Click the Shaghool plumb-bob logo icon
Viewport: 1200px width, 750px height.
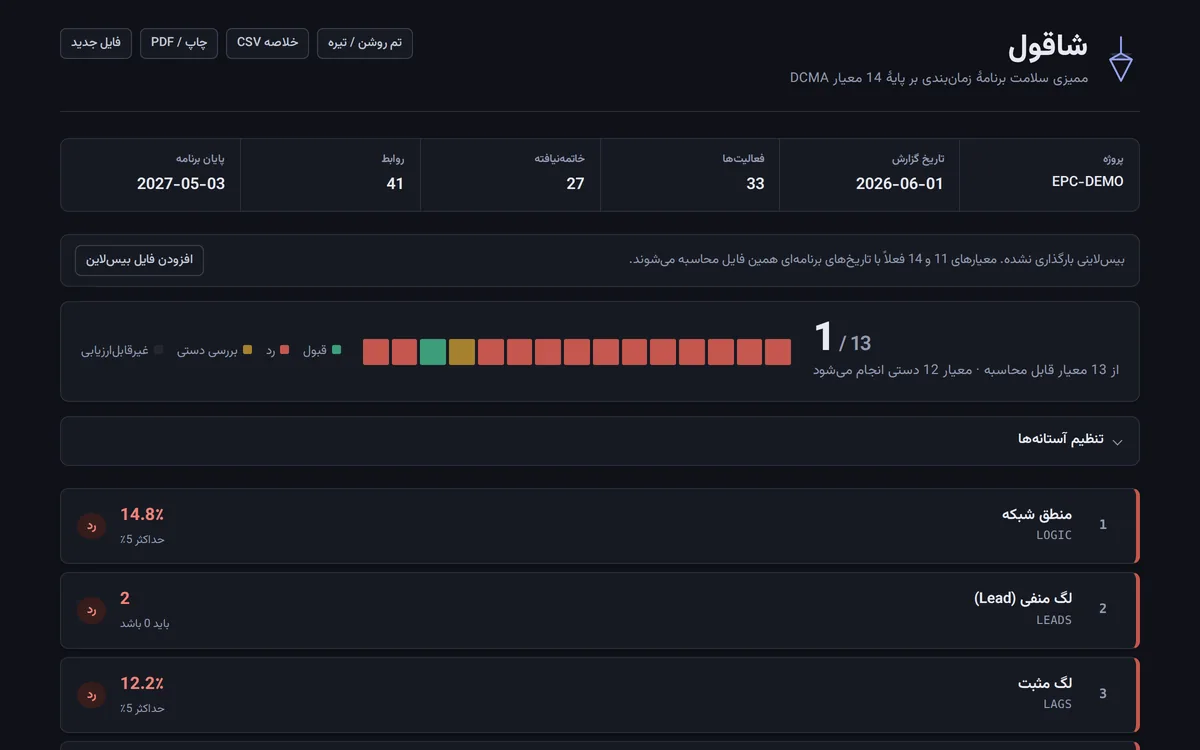coord(1121,59)
